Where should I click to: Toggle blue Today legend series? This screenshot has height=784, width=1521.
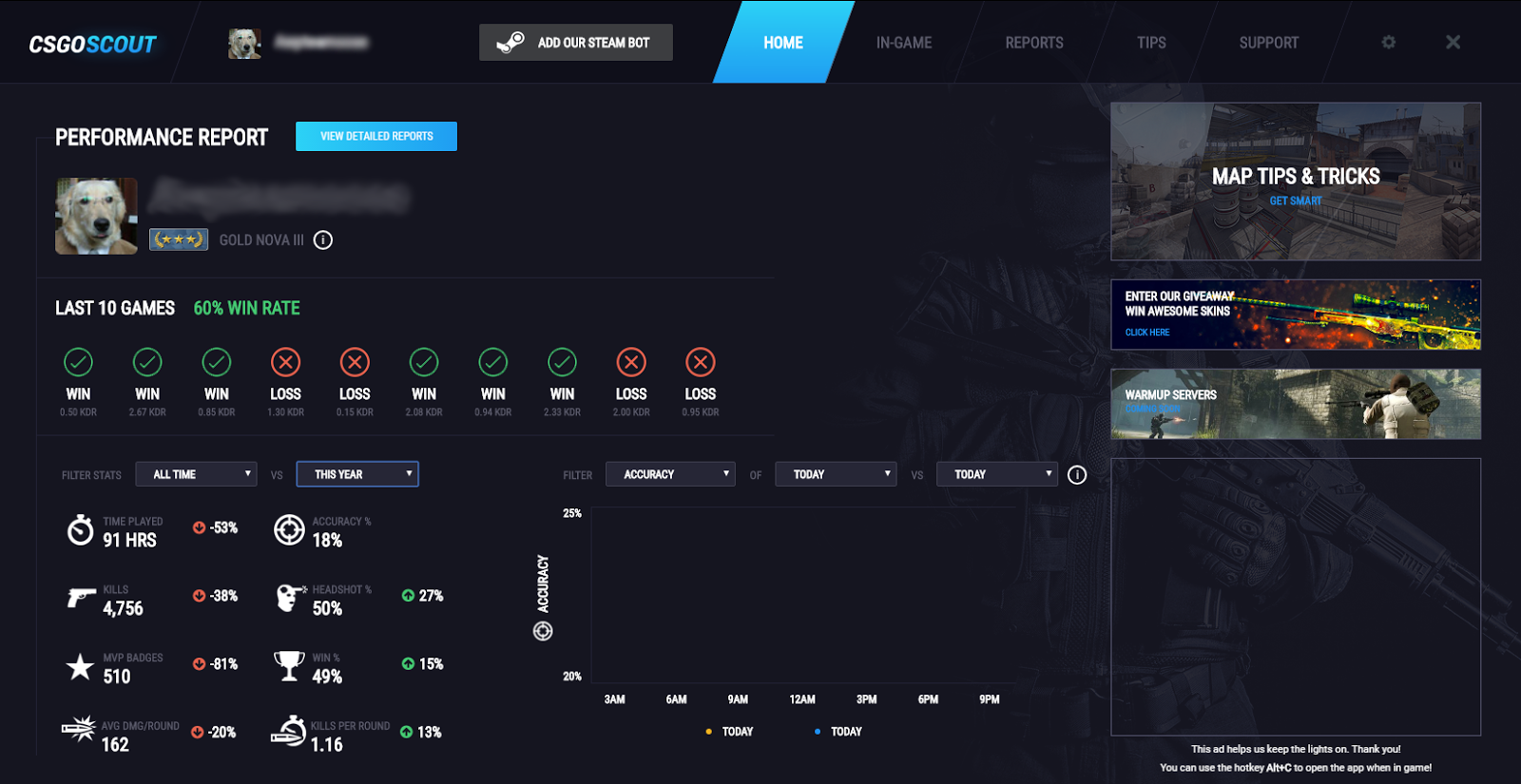838,732
